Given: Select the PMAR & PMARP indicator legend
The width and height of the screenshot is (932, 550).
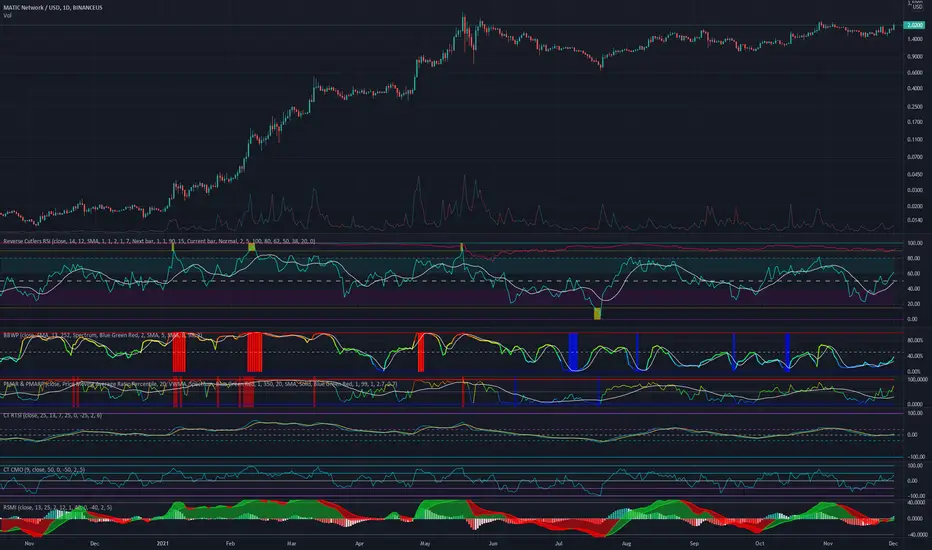Looking at the screenshot, I should (x=200, y=384).
